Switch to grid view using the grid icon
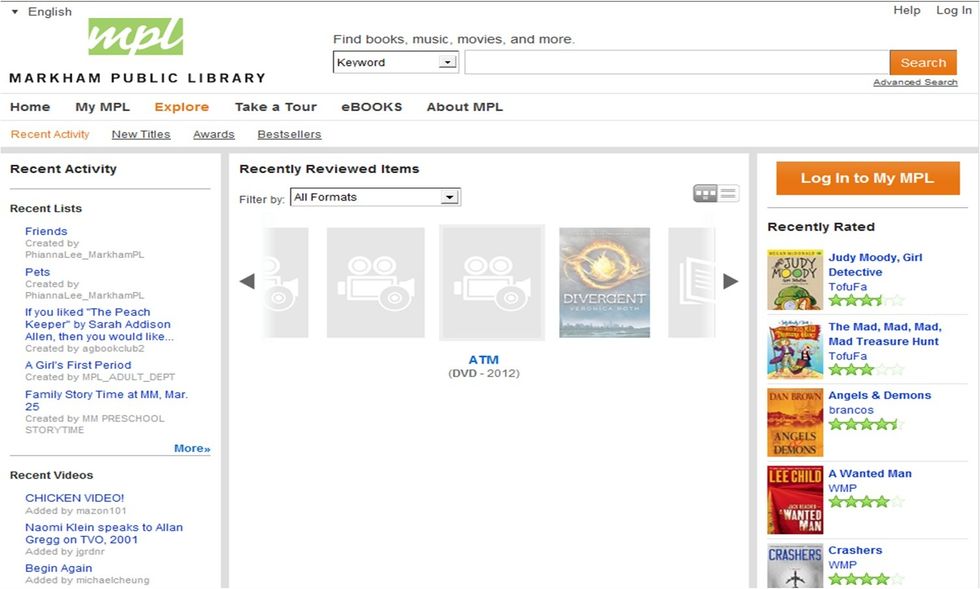This screenshot has height=589, width=980. click(706, 193)
